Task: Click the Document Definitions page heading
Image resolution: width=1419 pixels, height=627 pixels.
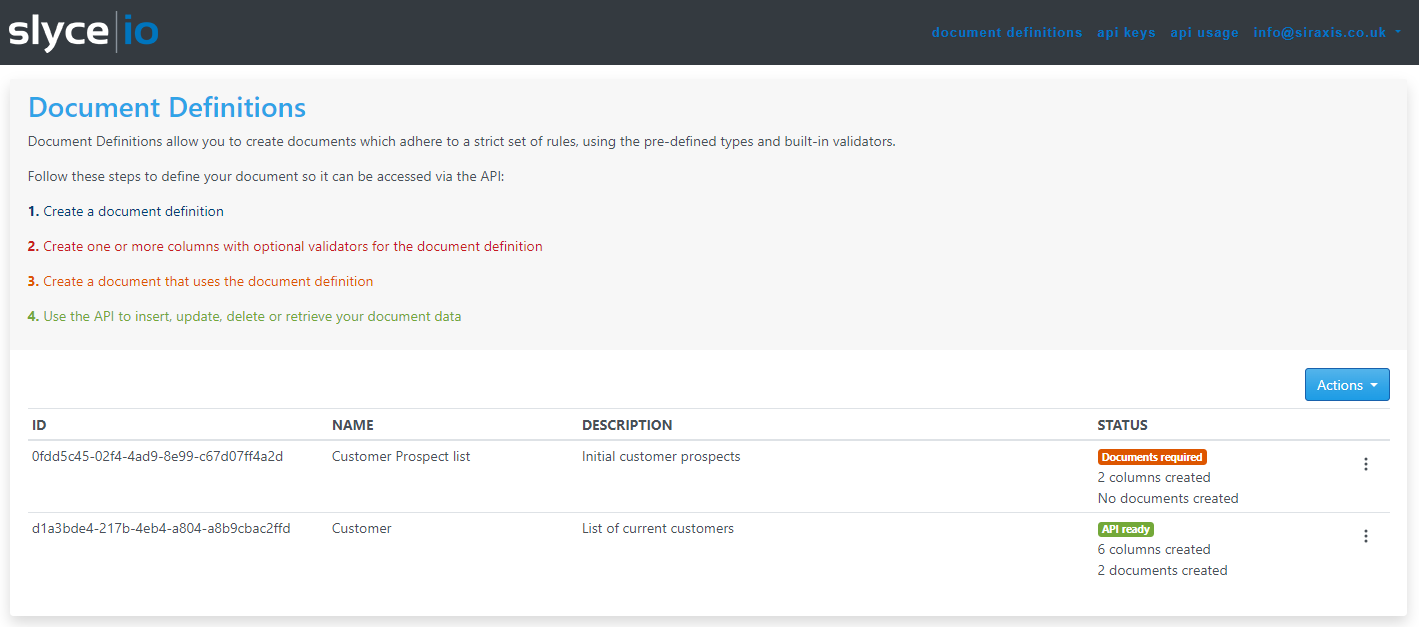Action: [x=167, y=107]
